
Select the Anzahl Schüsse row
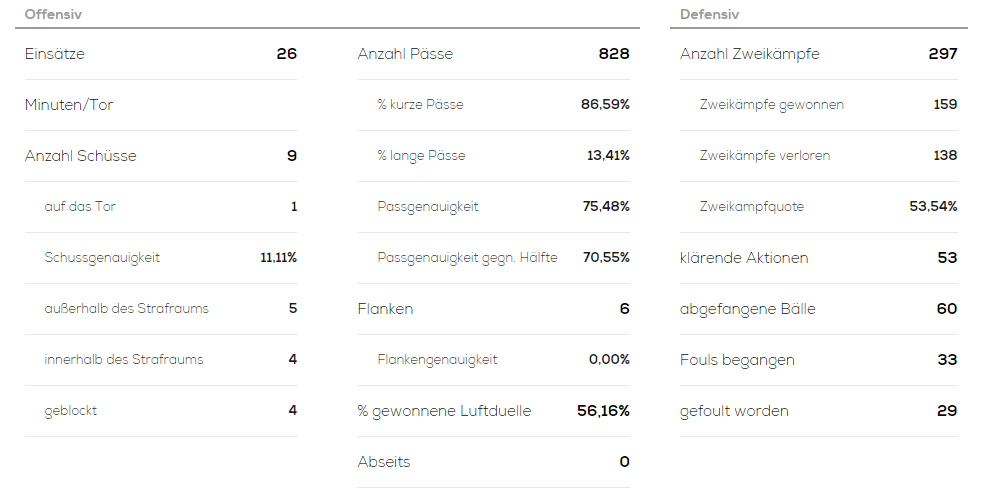click(x=161, y=156)
